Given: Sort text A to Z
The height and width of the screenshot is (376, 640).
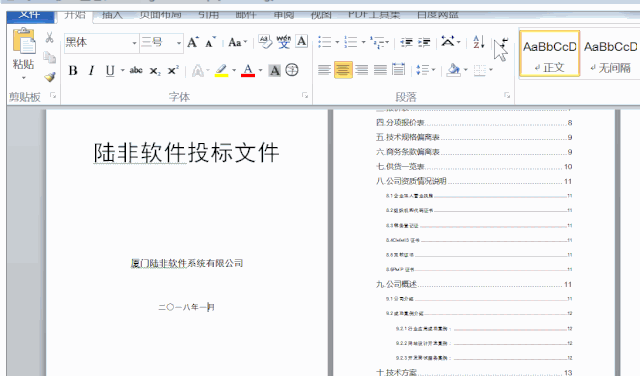Looking at the screenshot, I should (478, 42).
